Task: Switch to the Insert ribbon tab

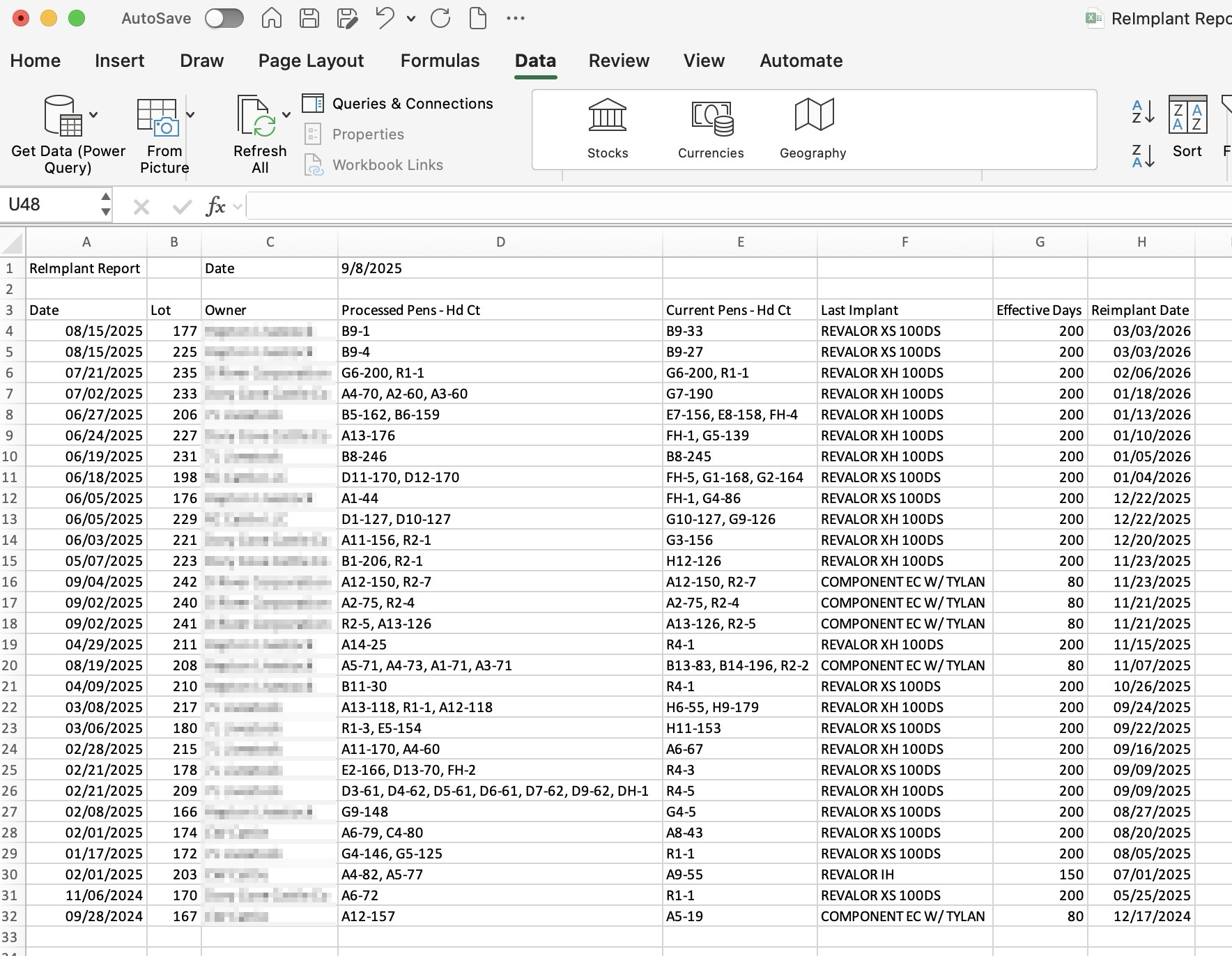Action: 120,61
